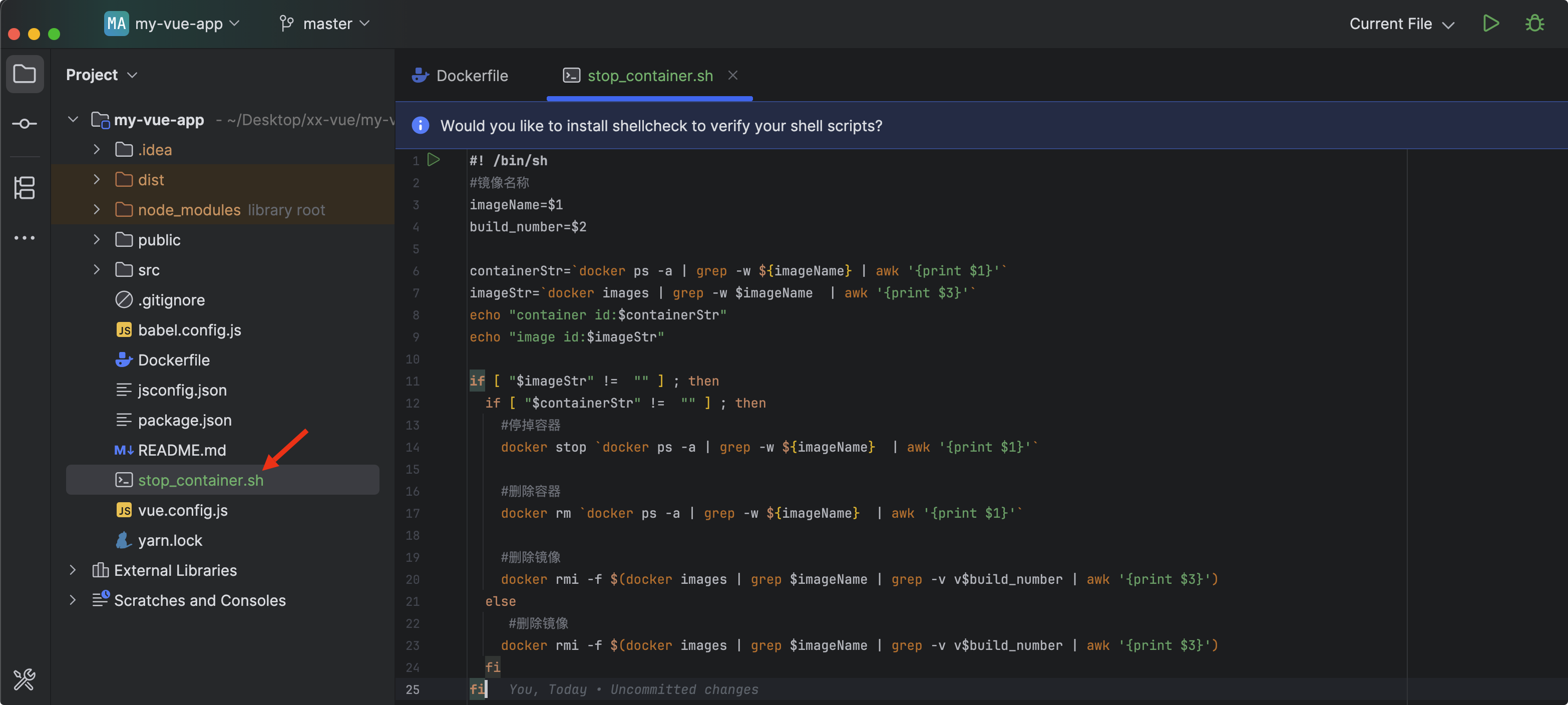Select jsconfig.json in project tree
Image resolution: width=1568 pixels, height=705 pixels.
pyautogui.click(x=182, y=390)
